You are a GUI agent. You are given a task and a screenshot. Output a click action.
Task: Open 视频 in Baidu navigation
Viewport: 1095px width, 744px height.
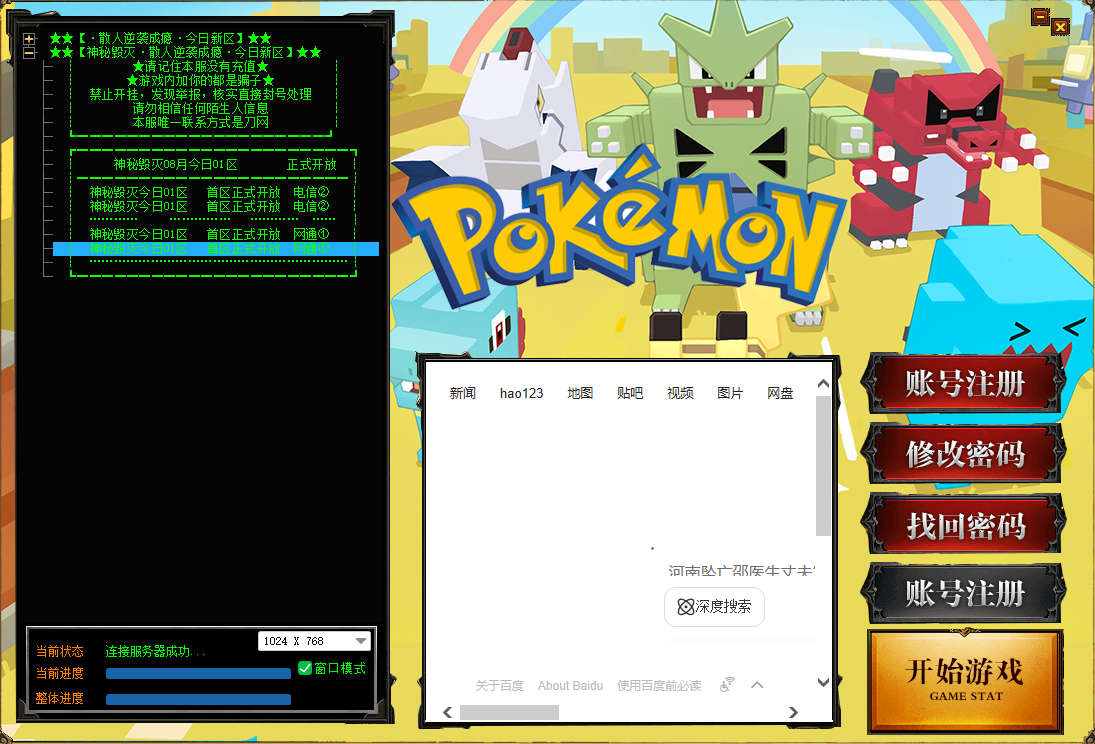pyautogui.click(x=680, y=393)
